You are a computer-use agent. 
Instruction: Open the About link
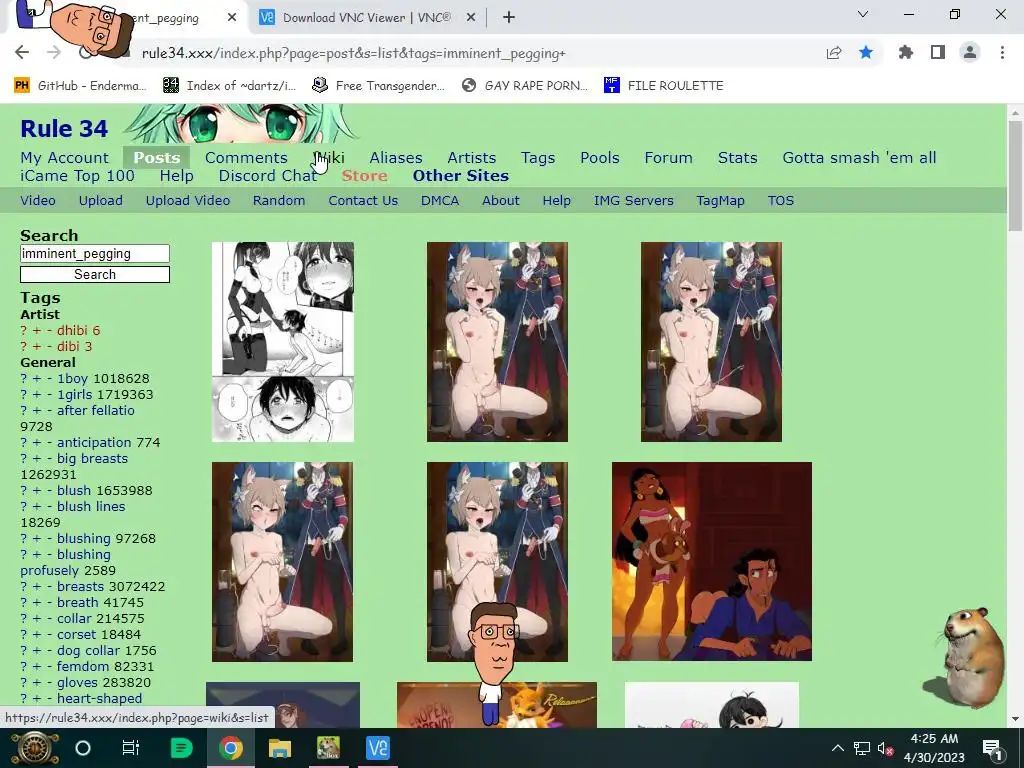pos(500,200)
